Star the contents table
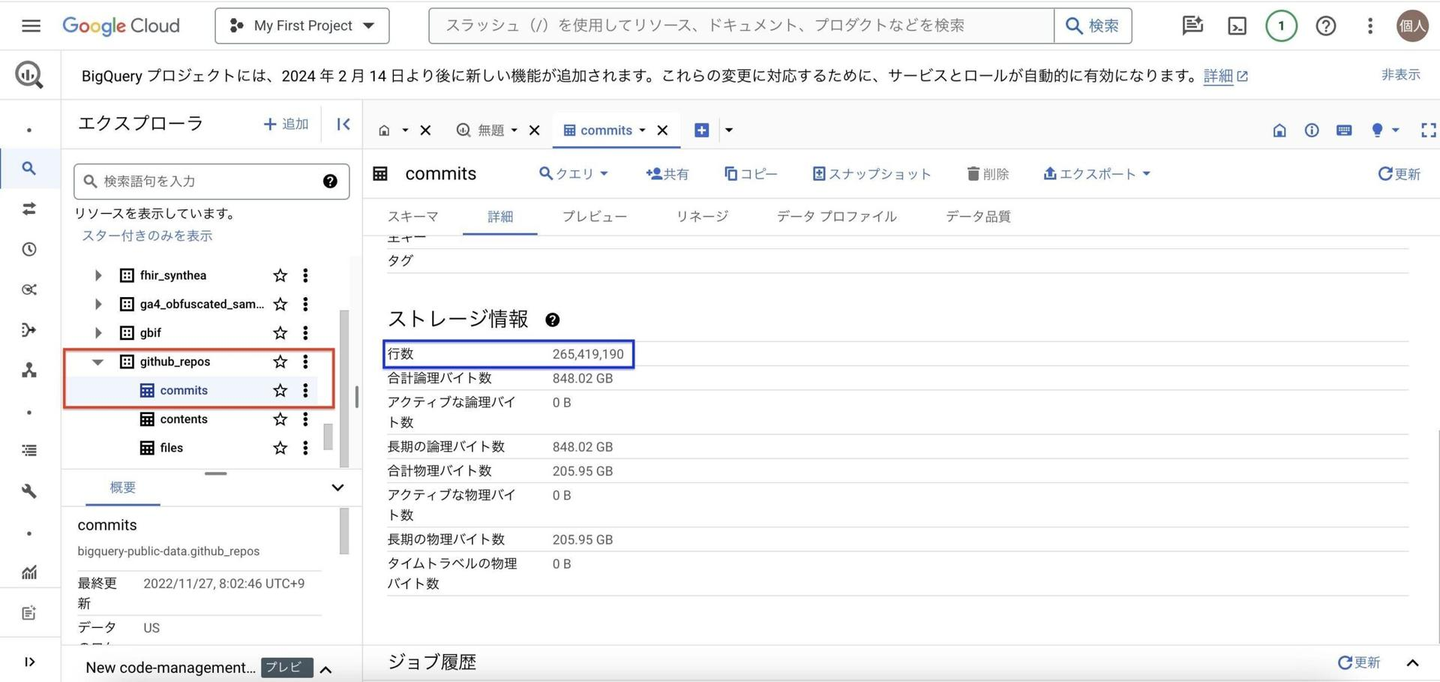1440x682 pixels. 280,420
